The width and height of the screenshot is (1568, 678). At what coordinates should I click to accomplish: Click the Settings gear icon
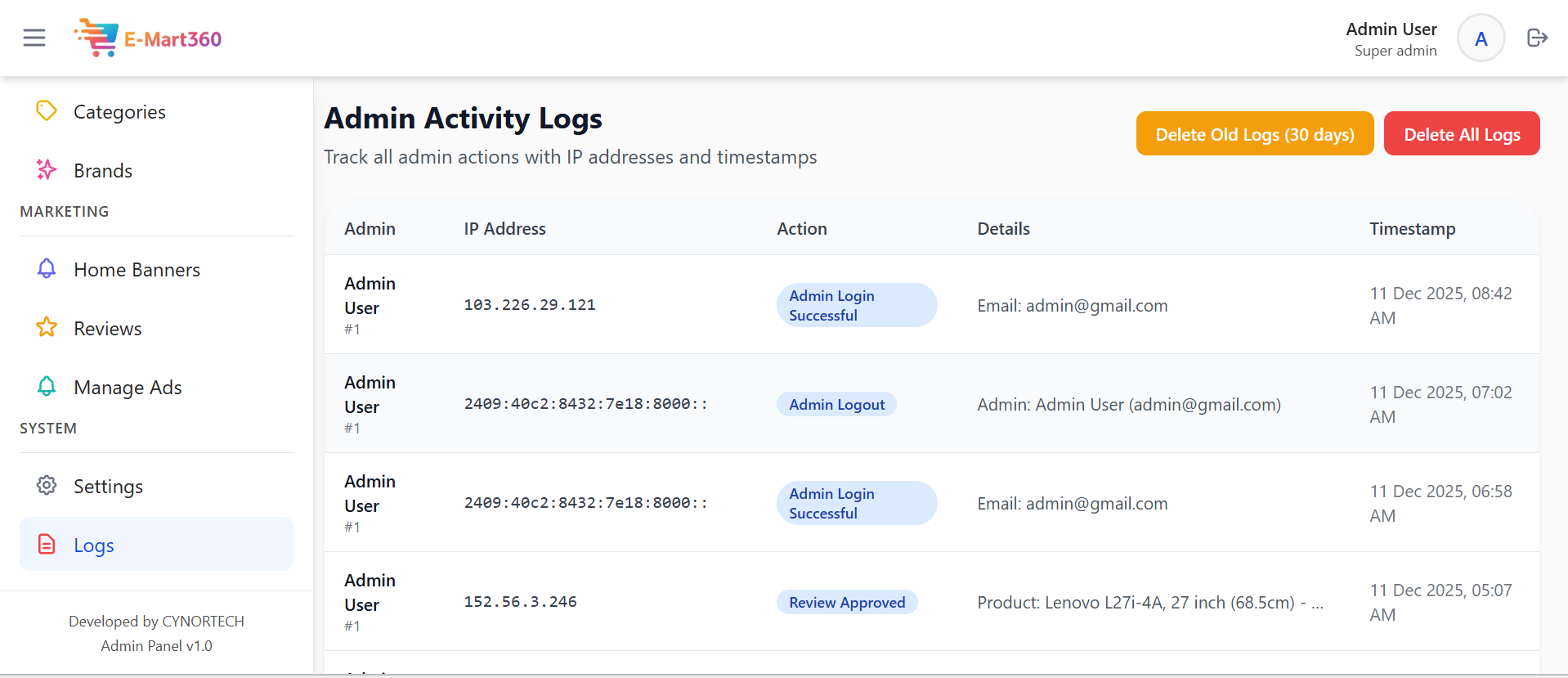pos(47,486)
